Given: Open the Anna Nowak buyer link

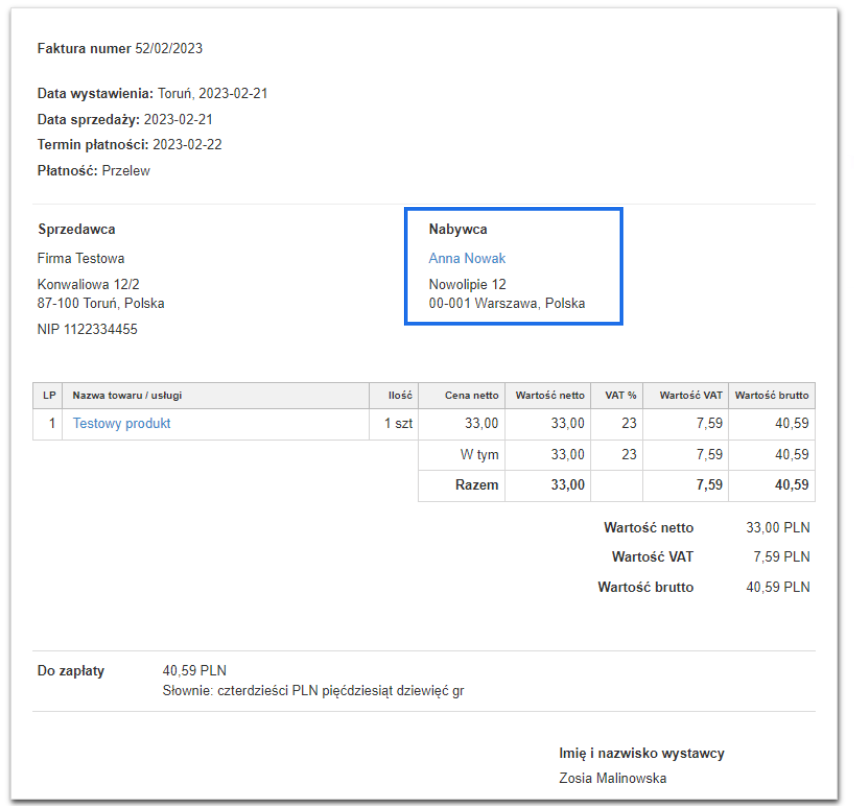Looking at the screenshot, I should tap(467, 258).
